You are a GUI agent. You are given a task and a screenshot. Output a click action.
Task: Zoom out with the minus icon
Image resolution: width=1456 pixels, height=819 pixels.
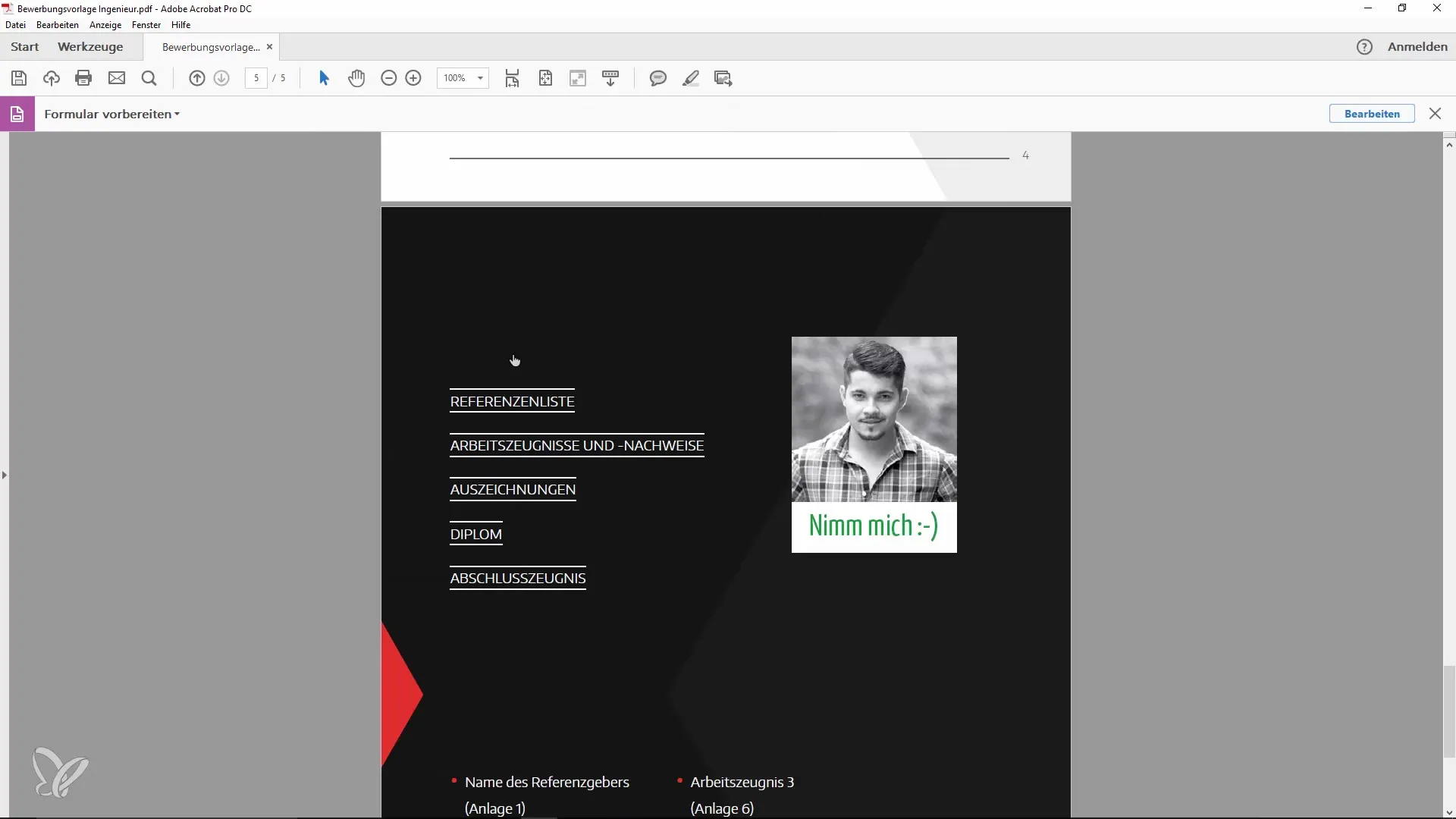[388, 78]
